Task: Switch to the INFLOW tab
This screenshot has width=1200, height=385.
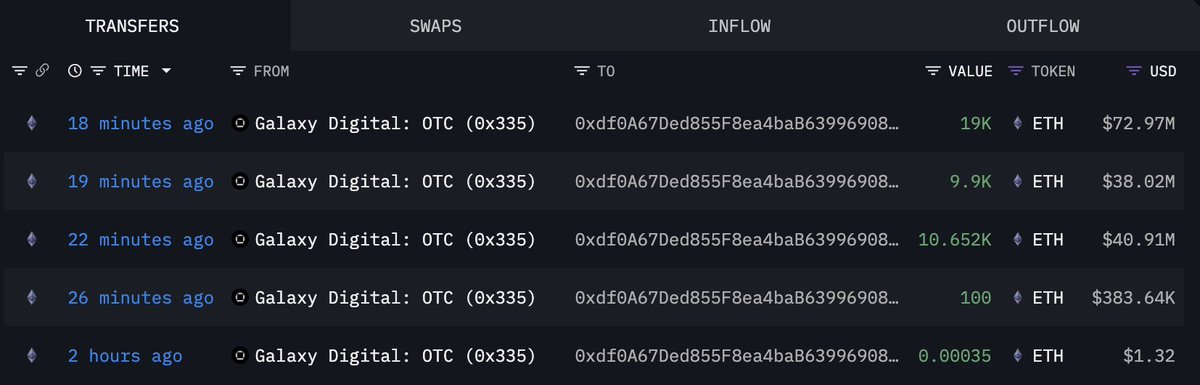Action: pyautogui.click(x=739, y=26)
